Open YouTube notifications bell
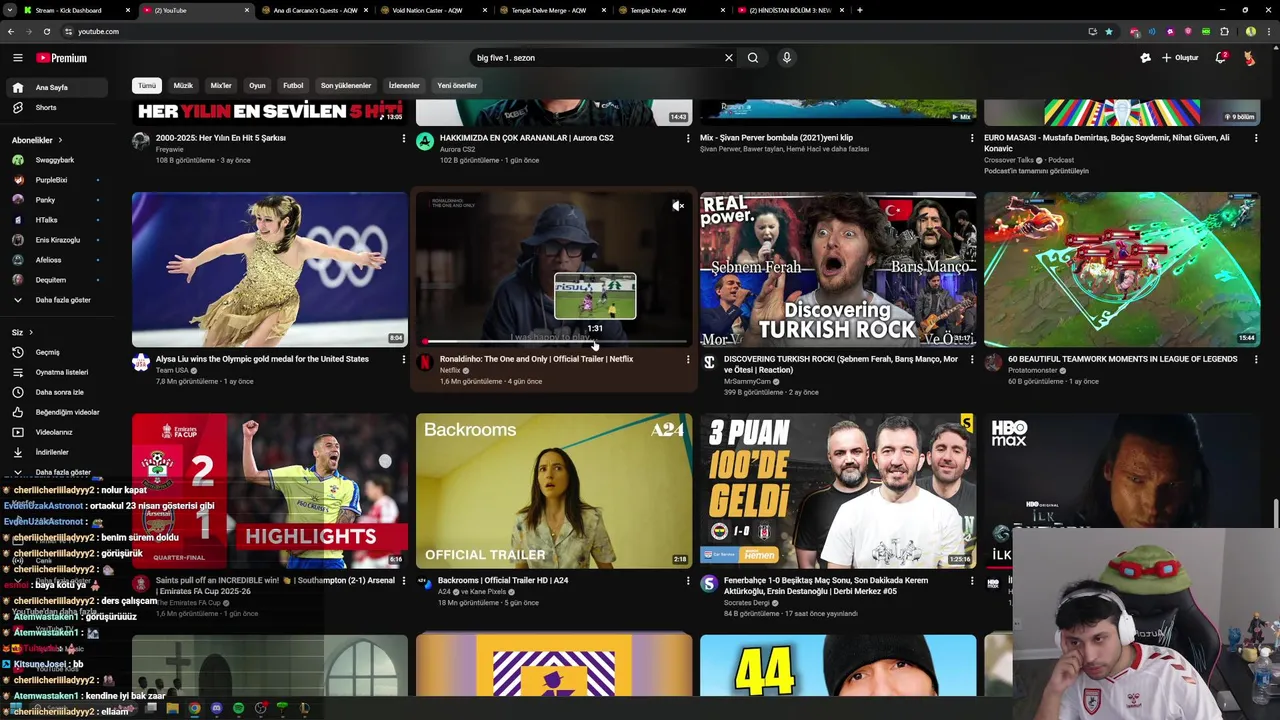 (1220, 58)
